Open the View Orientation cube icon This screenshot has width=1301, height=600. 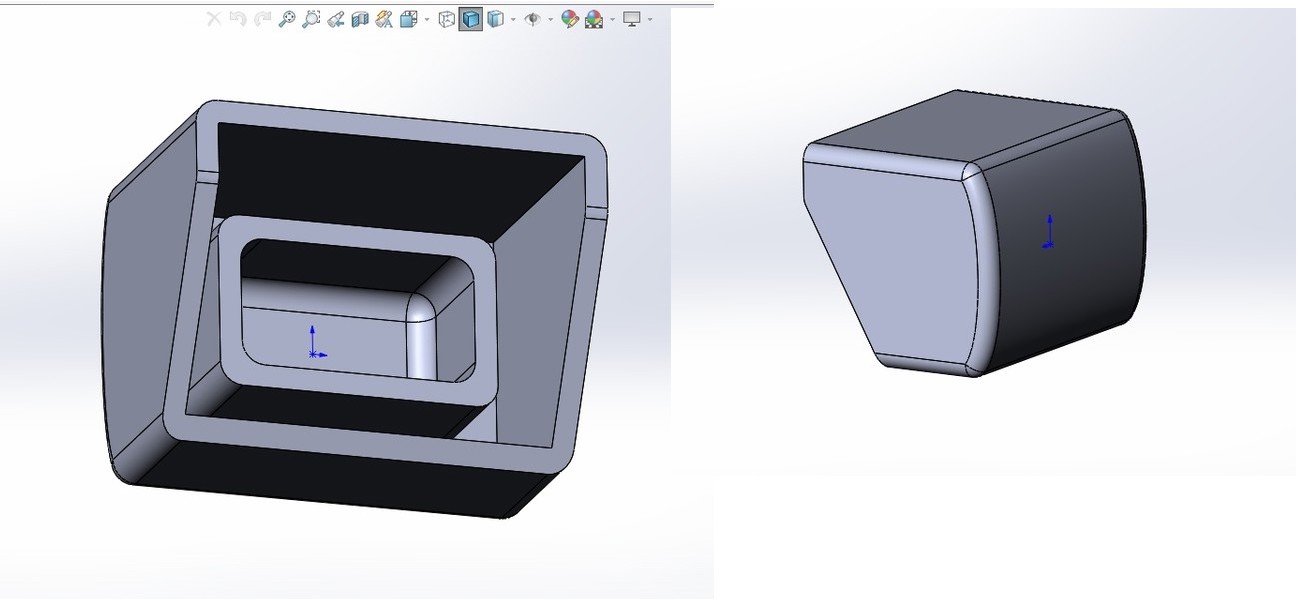(408, 19)
